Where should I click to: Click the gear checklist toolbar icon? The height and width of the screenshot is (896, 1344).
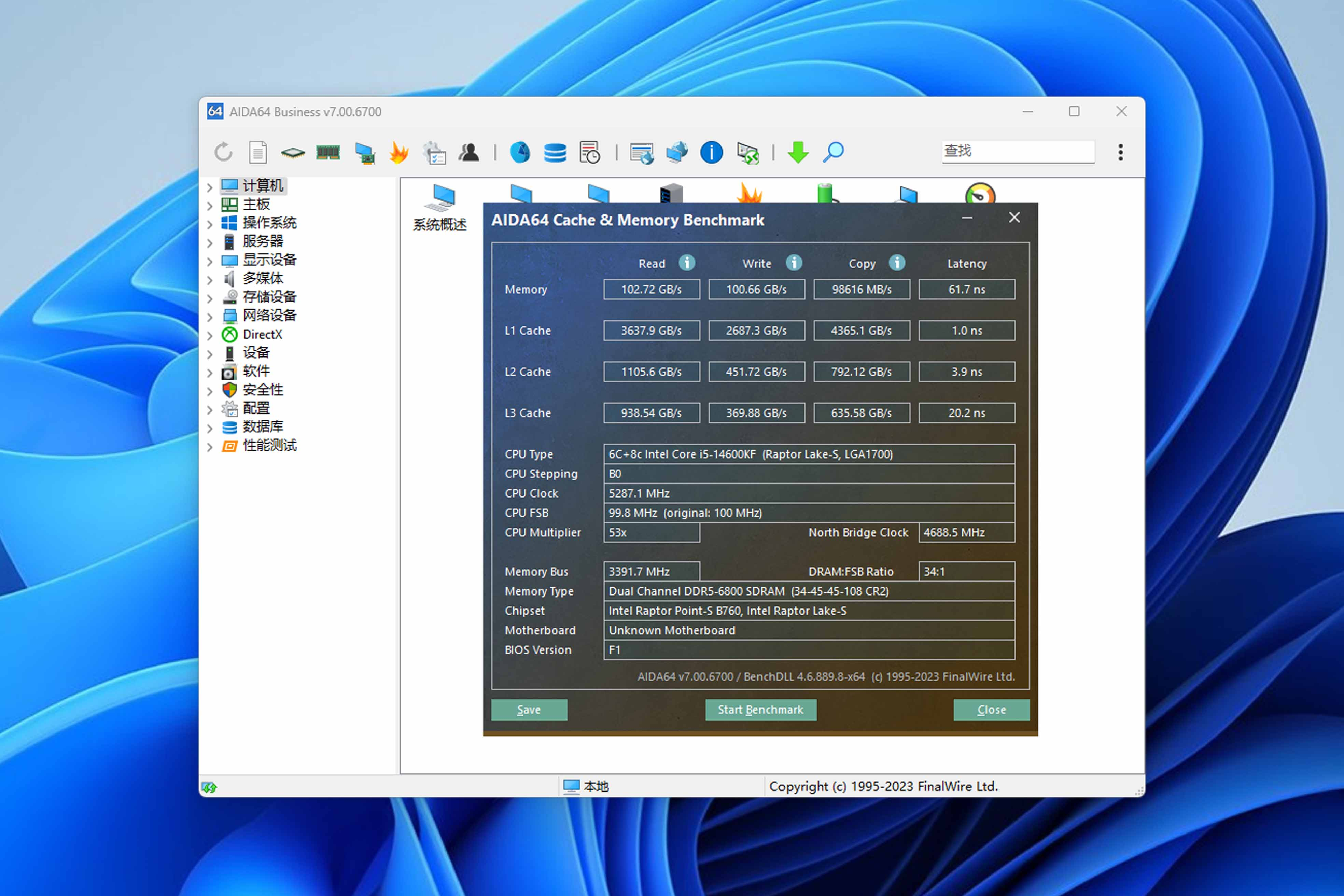point(434,153)
